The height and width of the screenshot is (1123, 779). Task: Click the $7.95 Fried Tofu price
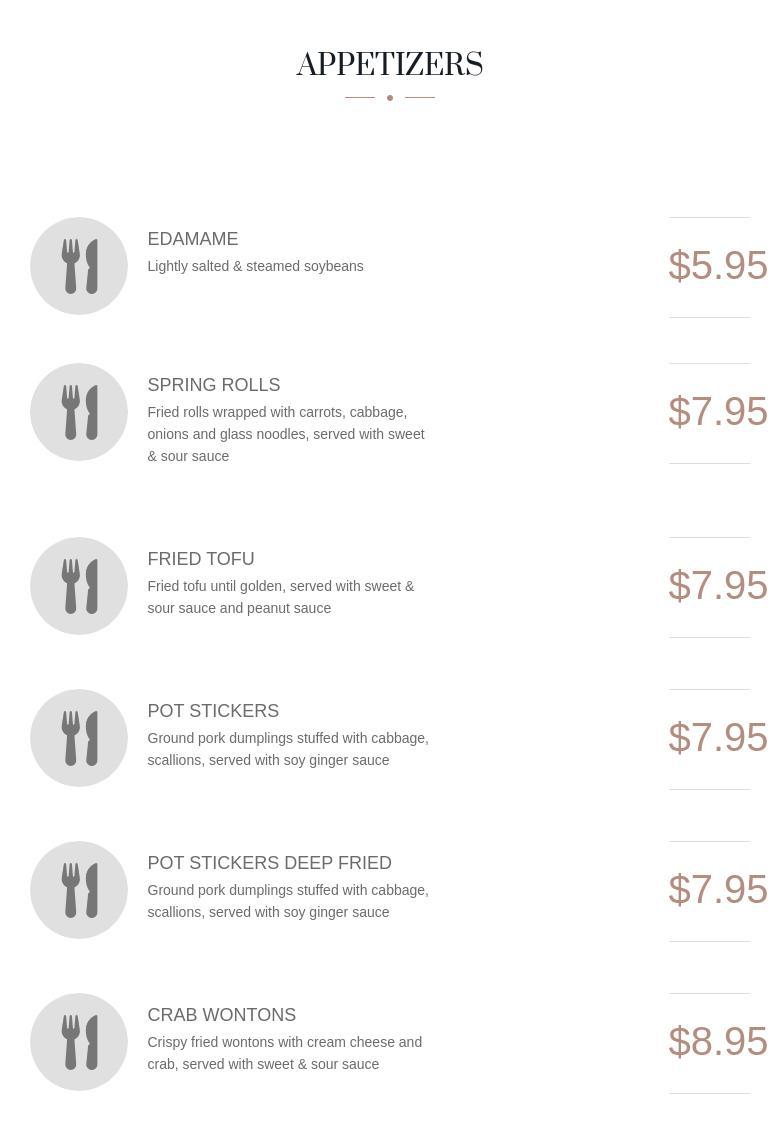(717, 586)
